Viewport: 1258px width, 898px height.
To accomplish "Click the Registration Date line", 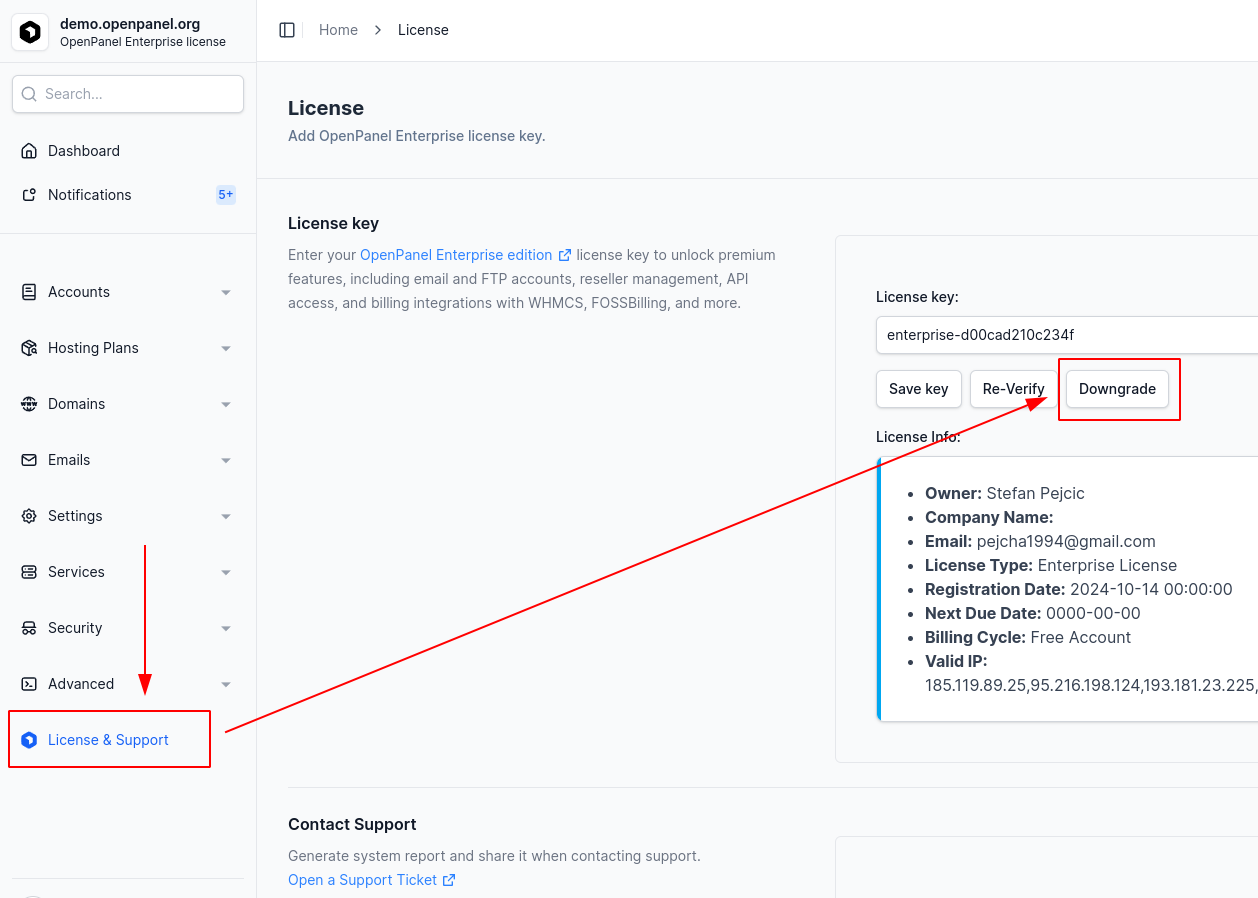I will click(1079, 589).
